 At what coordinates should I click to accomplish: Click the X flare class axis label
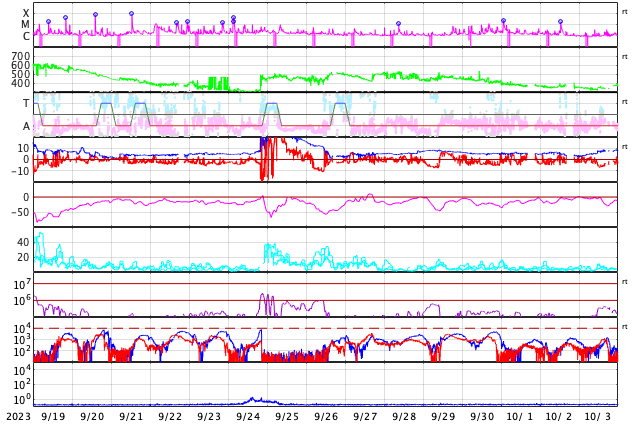tap(26, 13)
